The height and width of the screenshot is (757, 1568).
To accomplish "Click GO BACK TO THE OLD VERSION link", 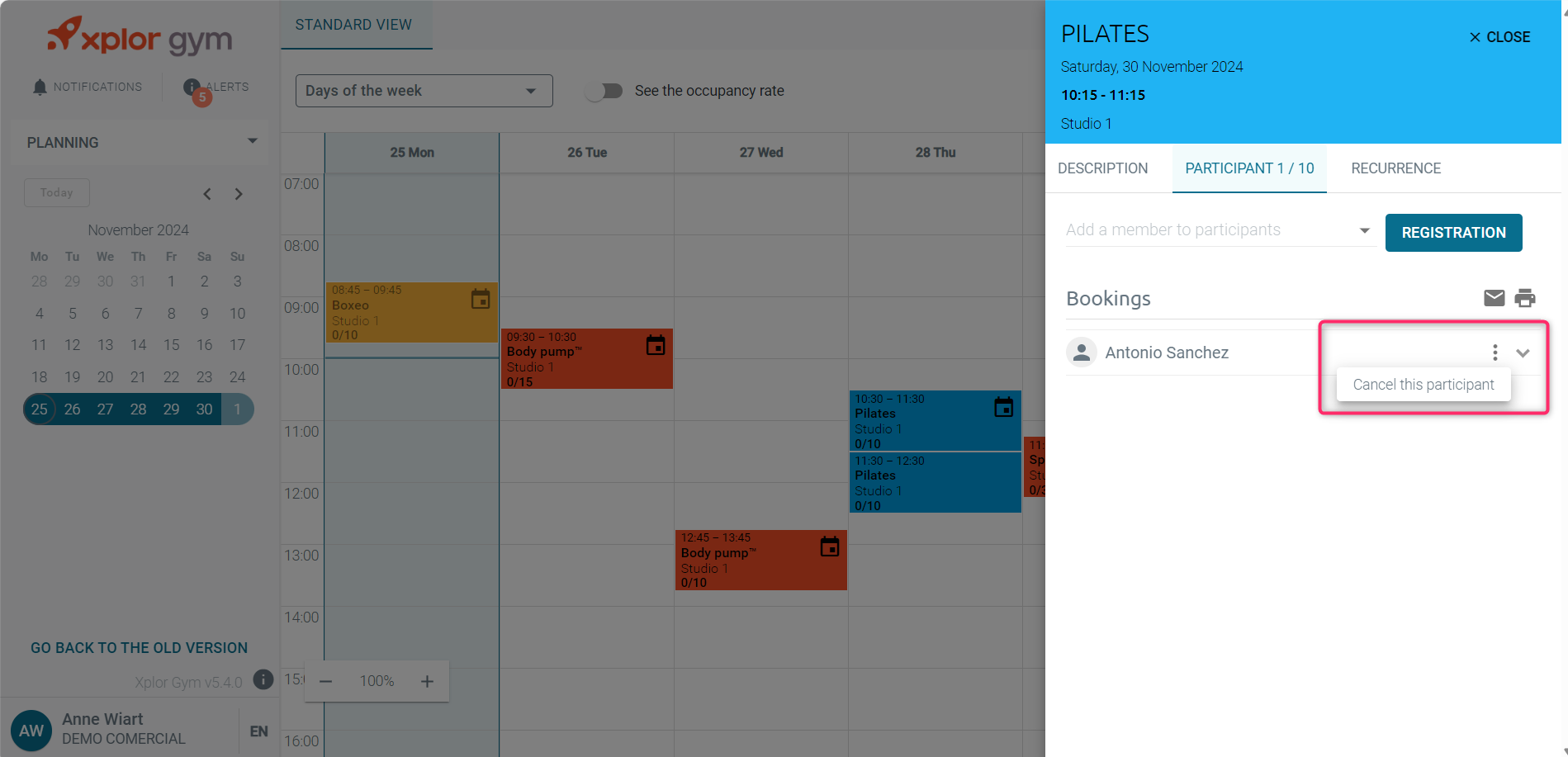I will point(140,648).
